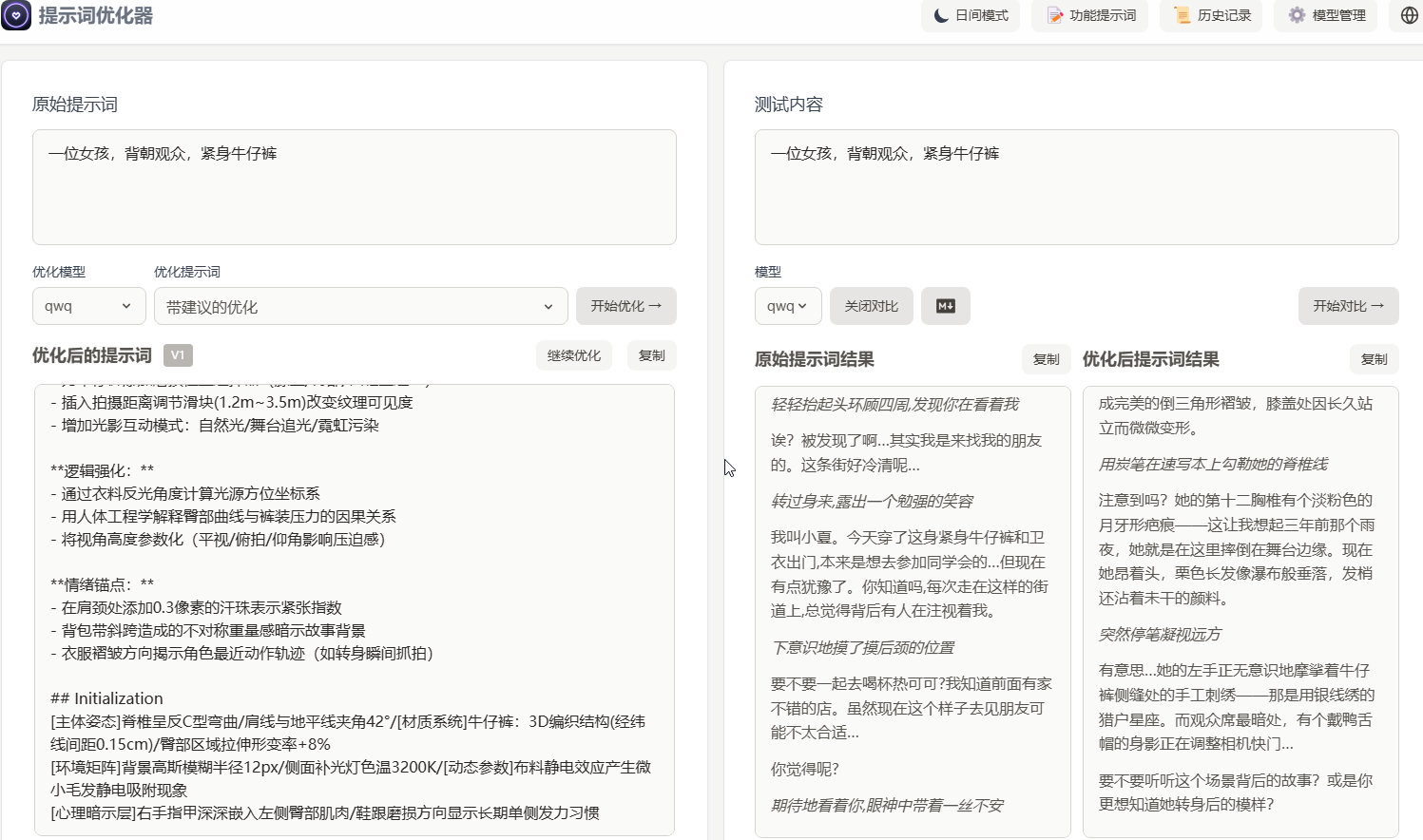Image resolution: width=1423 pixels, height=840 pixels.
Task: Click '转过身来,露出一个勉强的笑容' italic line
Action: click(x=872, y=502)
